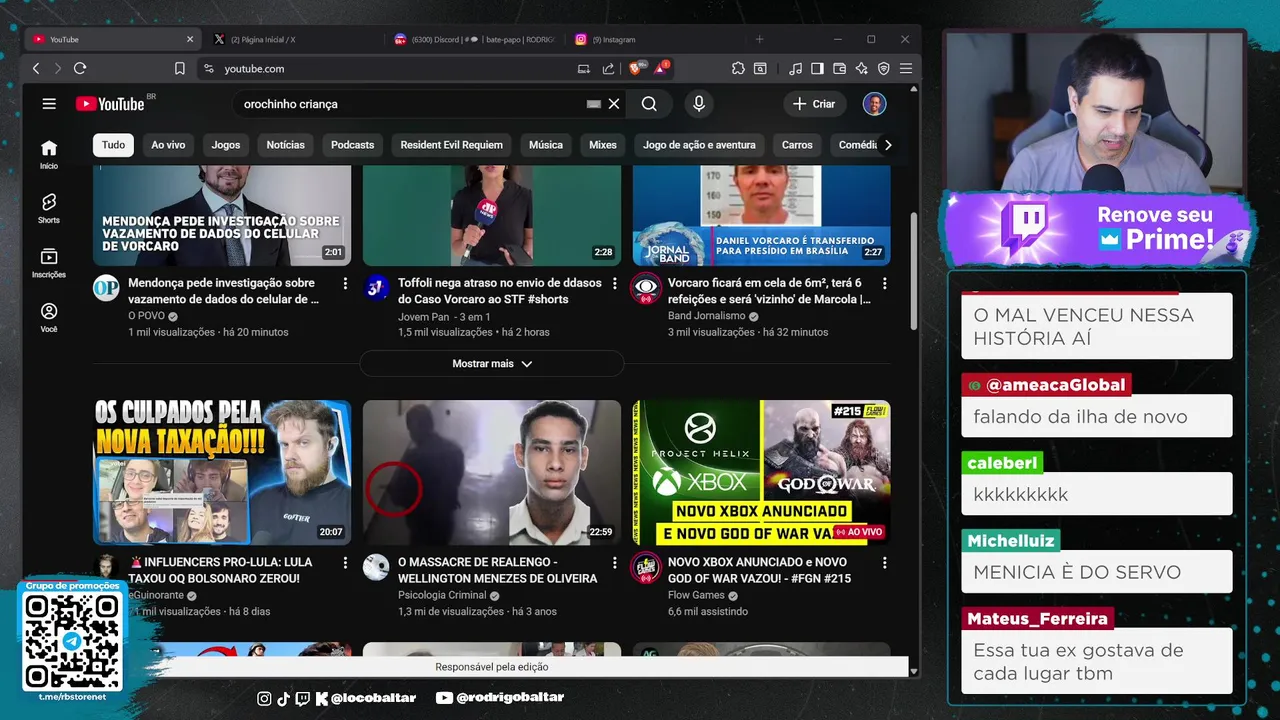Open Leo AI sparkle icon
1280x720 pixels.
861,68
